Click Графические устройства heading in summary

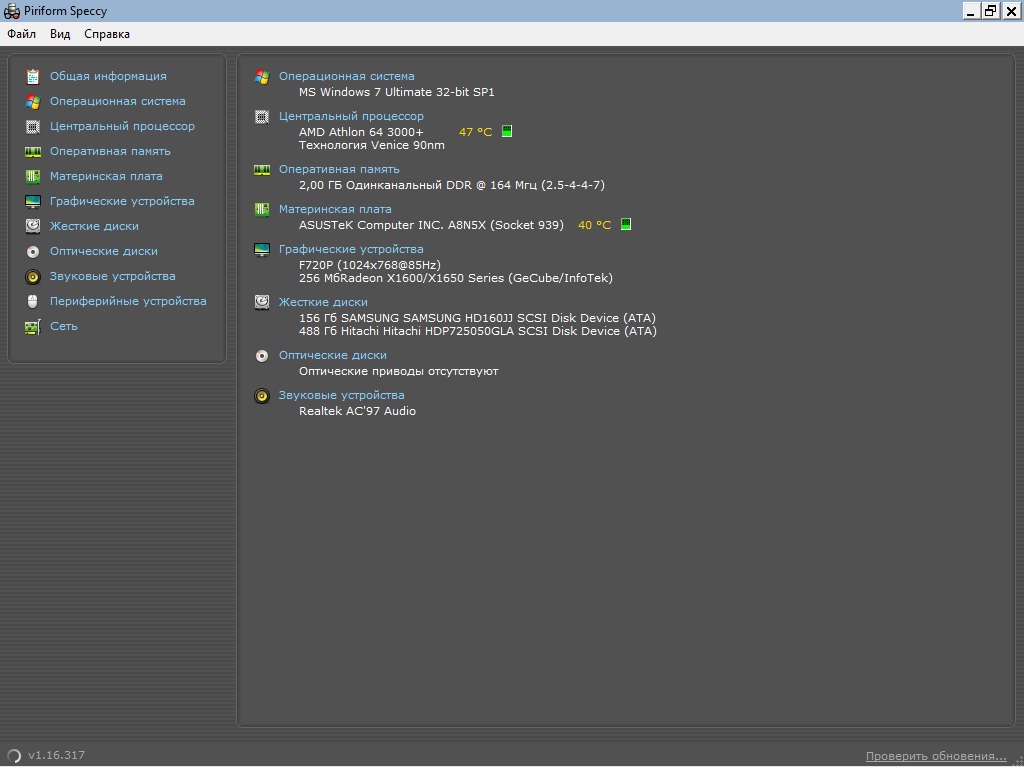pyautogui.click(x=351, y=249)
